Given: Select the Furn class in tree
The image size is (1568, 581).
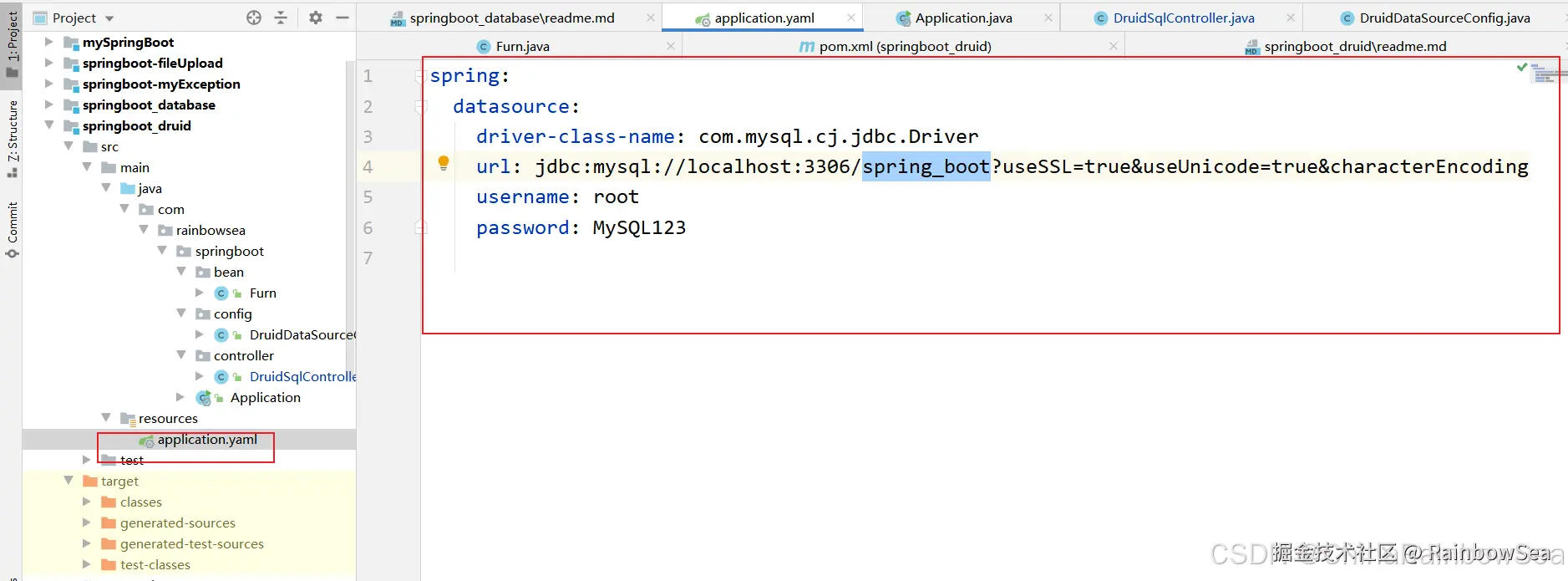Looking at the screenshot, I should click(262, 293).
